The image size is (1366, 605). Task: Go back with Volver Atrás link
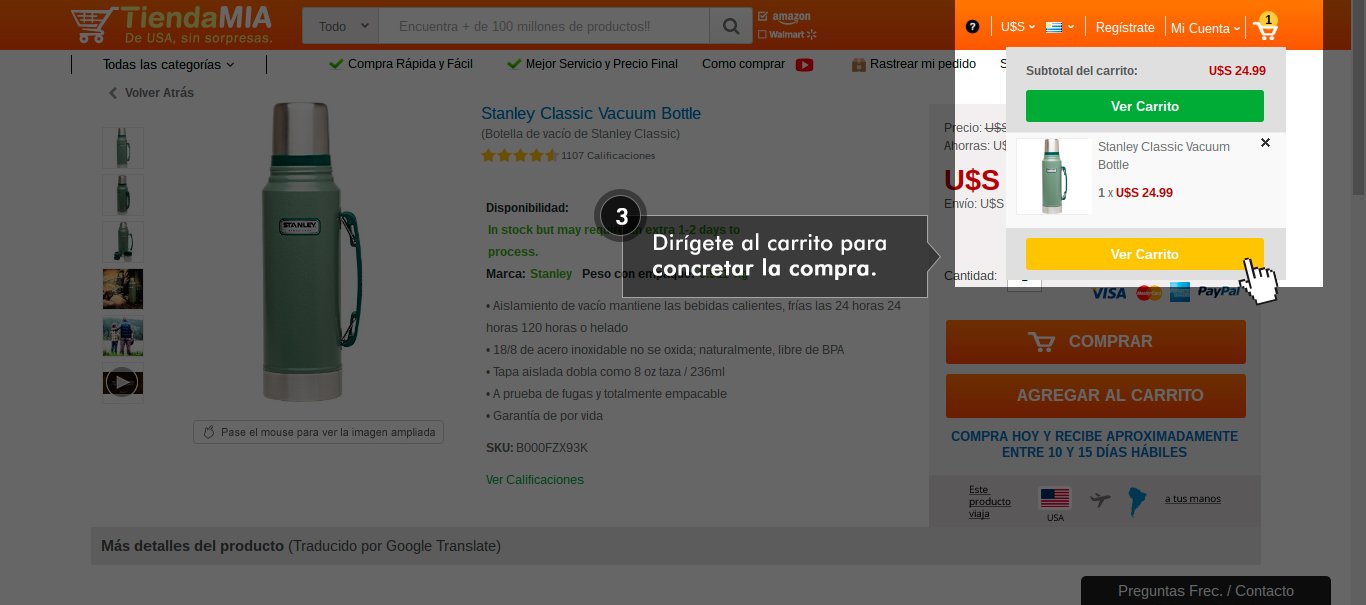[159, 93]
